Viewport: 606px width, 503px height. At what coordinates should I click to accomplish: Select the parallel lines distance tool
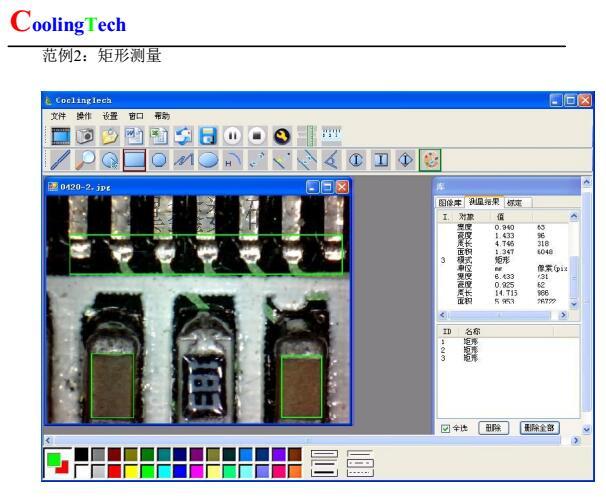click(307, 160)
